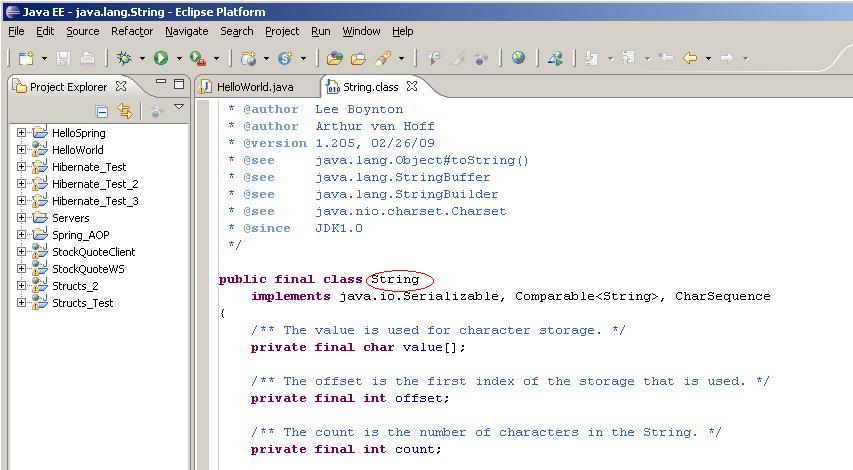Maximize the Project Explorer panel
This screenshot has width=853, height=470.
179,83
